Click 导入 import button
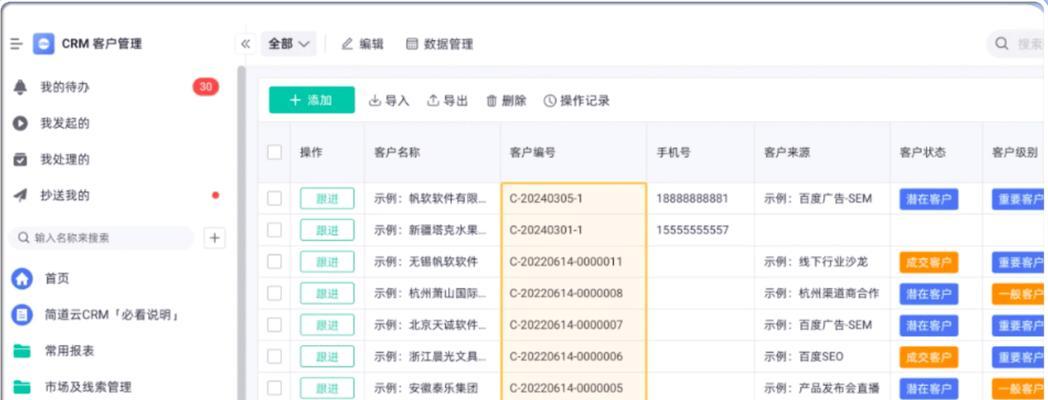1048x400 pixels. 389,101
